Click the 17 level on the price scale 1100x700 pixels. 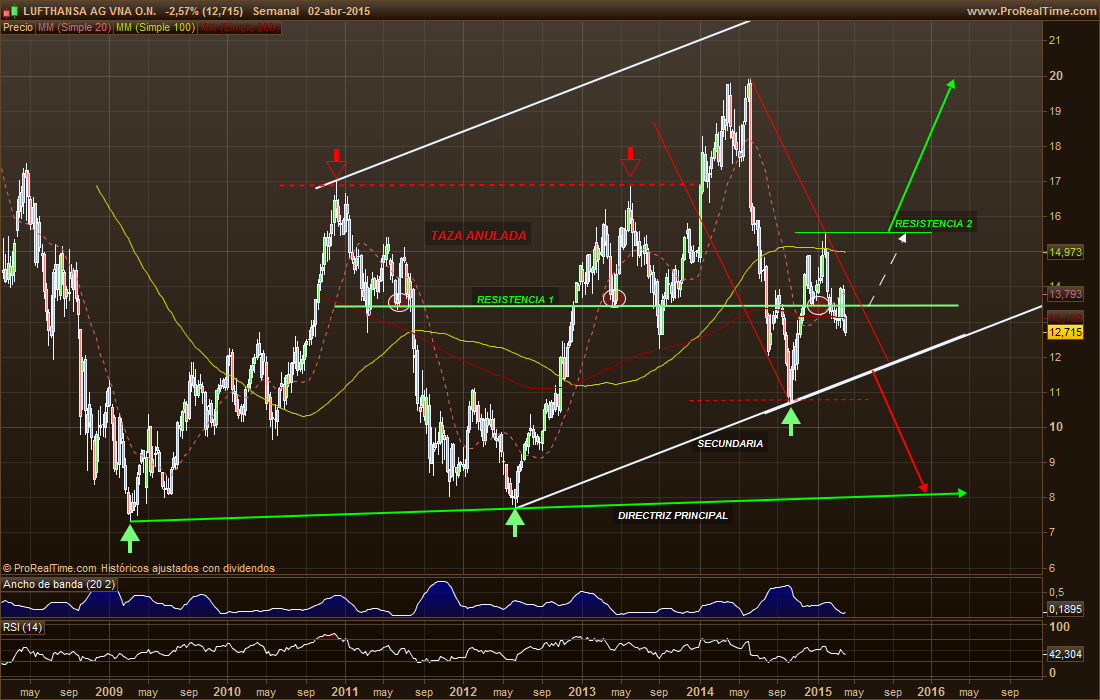[x=1054, y=181]
